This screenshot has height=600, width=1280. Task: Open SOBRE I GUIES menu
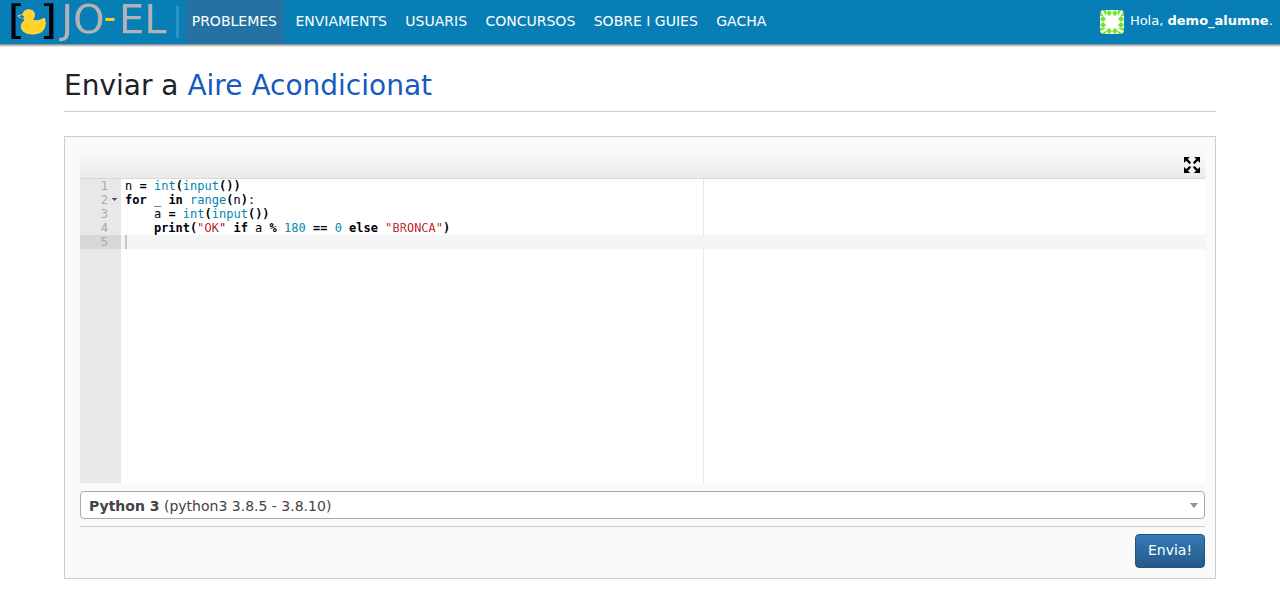pyautogui.click(x=646, y=22)
